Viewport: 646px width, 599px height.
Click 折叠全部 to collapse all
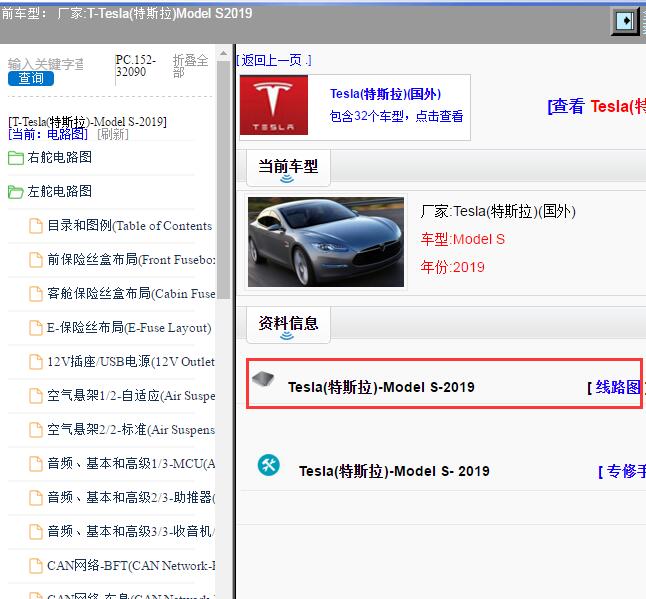(190, 66)
